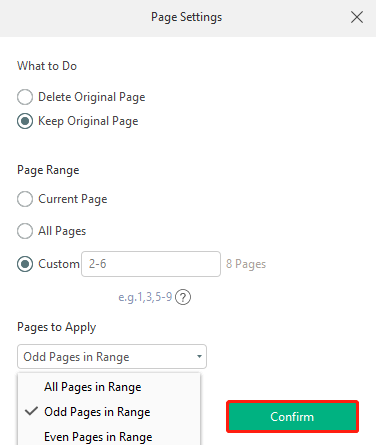The width and height of the screenshot is (376, 445).
Task: Click the Delete Original Page label
Action: point(92,97)
